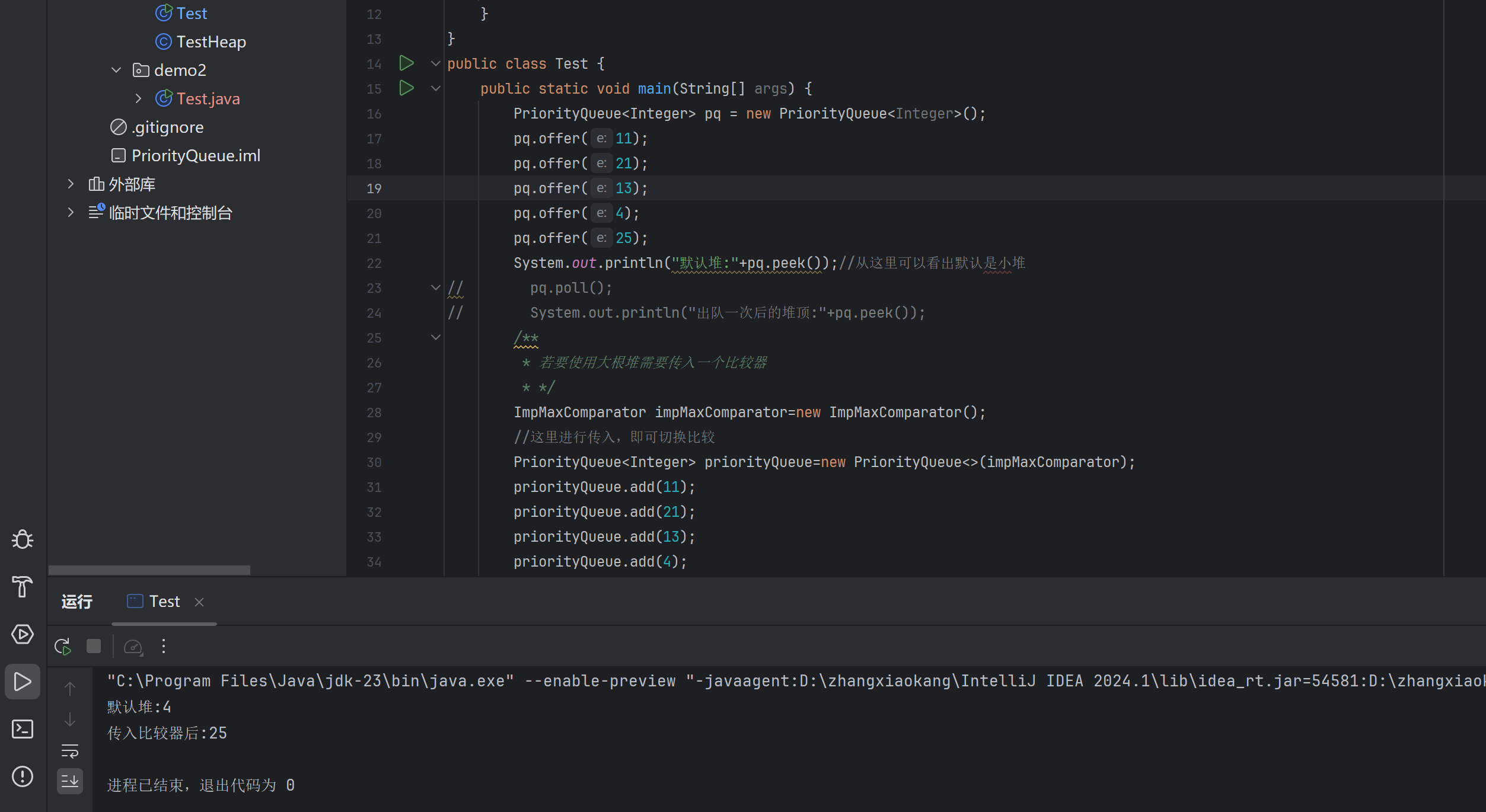Run main via gutter icon on line 15
Image resolution: width=1486 pixels, height=812 pixels.
point(407,88)
